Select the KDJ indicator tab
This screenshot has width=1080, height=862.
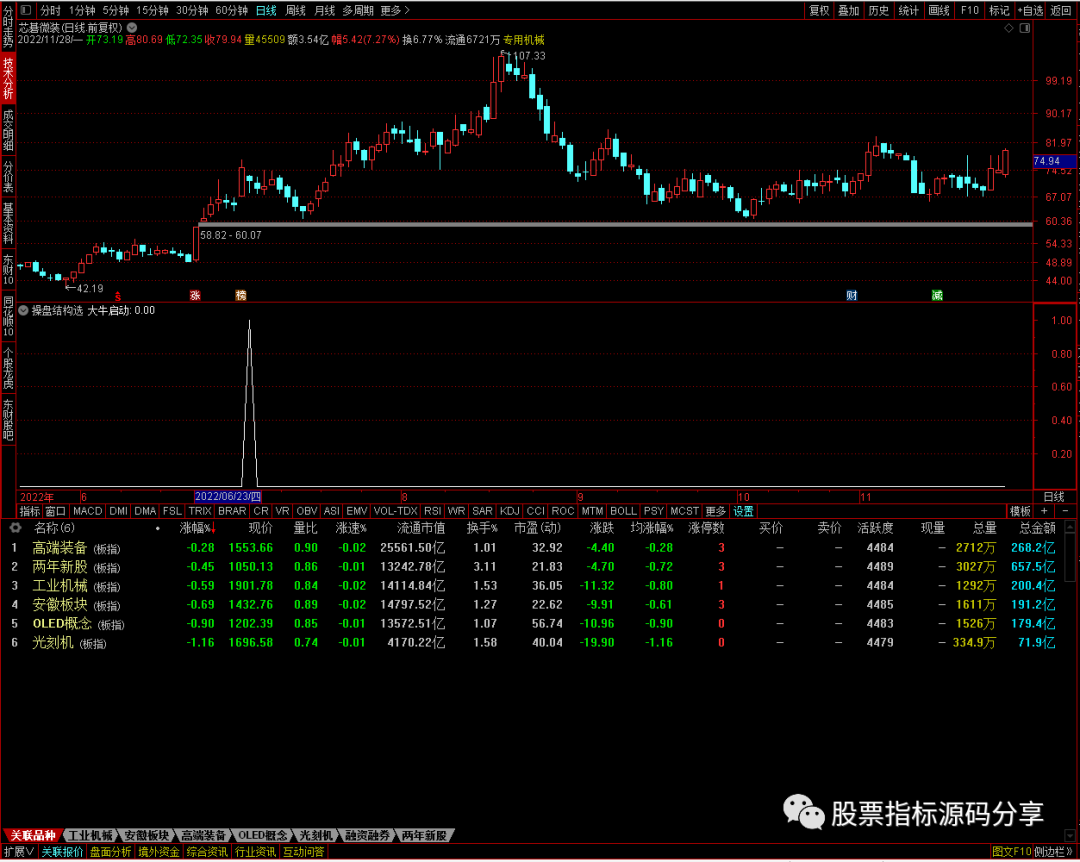pyautogui.click(x=510, y=511)
